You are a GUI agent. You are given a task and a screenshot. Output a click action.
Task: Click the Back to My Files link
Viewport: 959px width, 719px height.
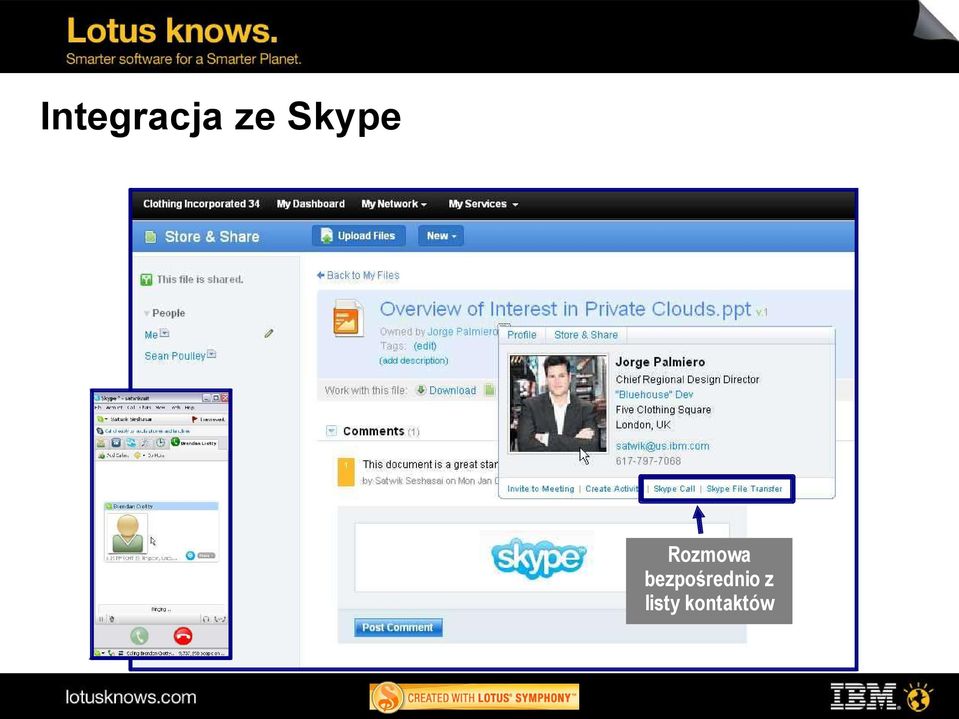(358, 275)
